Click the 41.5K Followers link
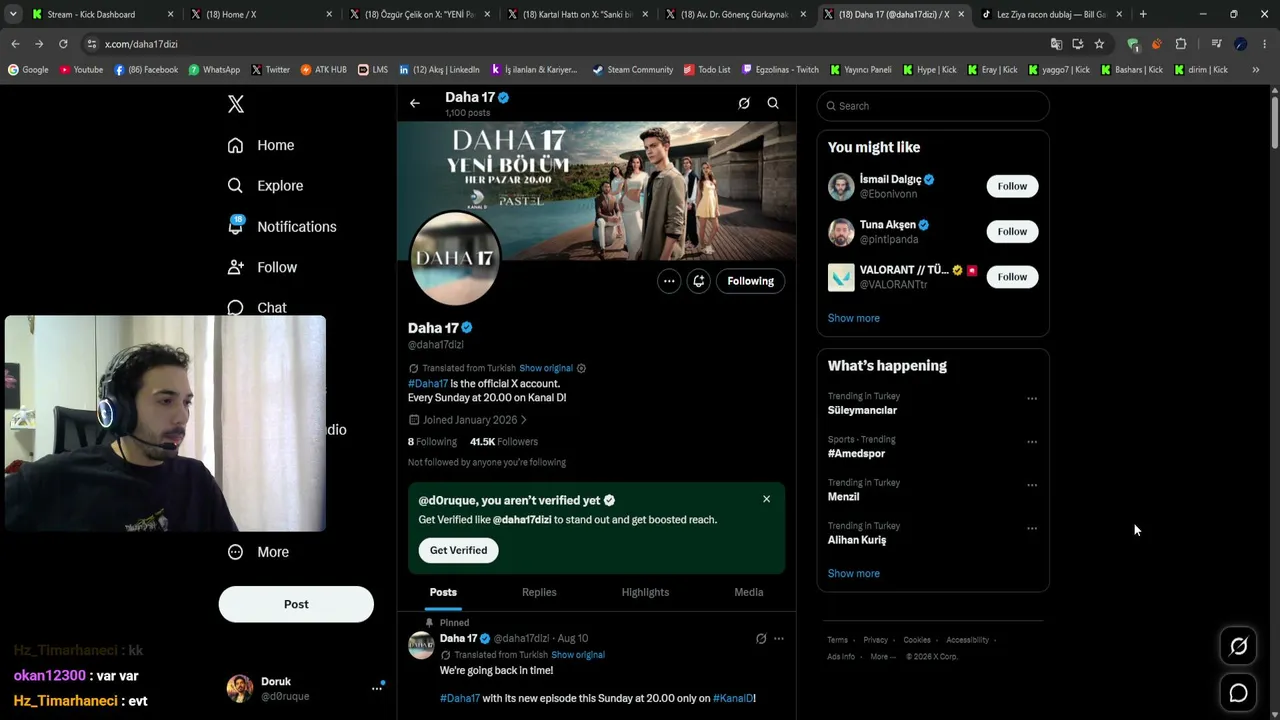 coord(504,442)
